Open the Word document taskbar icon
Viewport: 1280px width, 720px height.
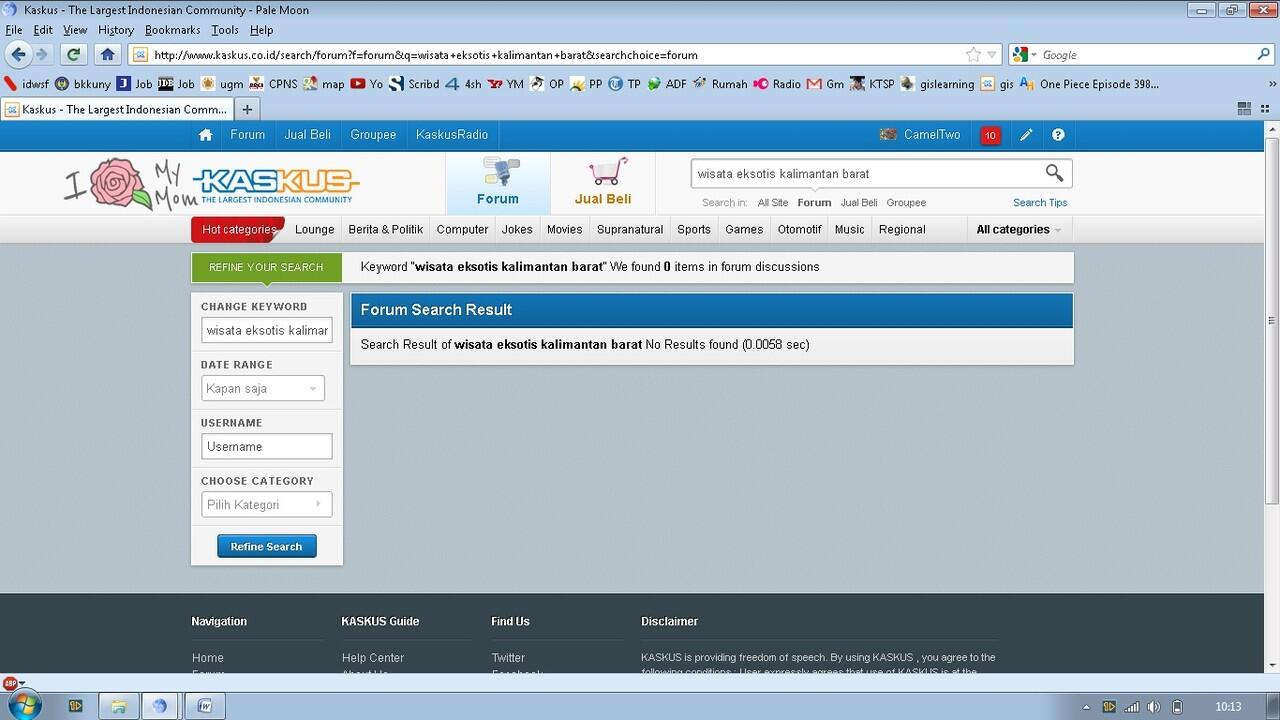pos(205,706)
